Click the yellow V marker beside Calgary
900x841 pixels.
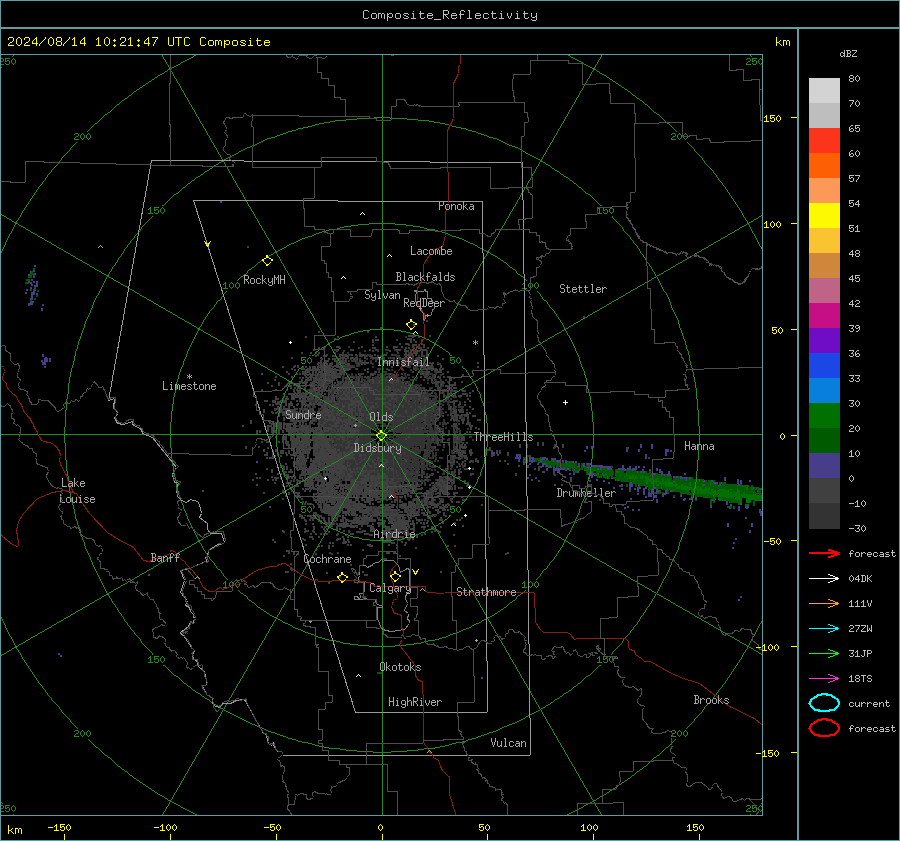(x=416, y=572)
